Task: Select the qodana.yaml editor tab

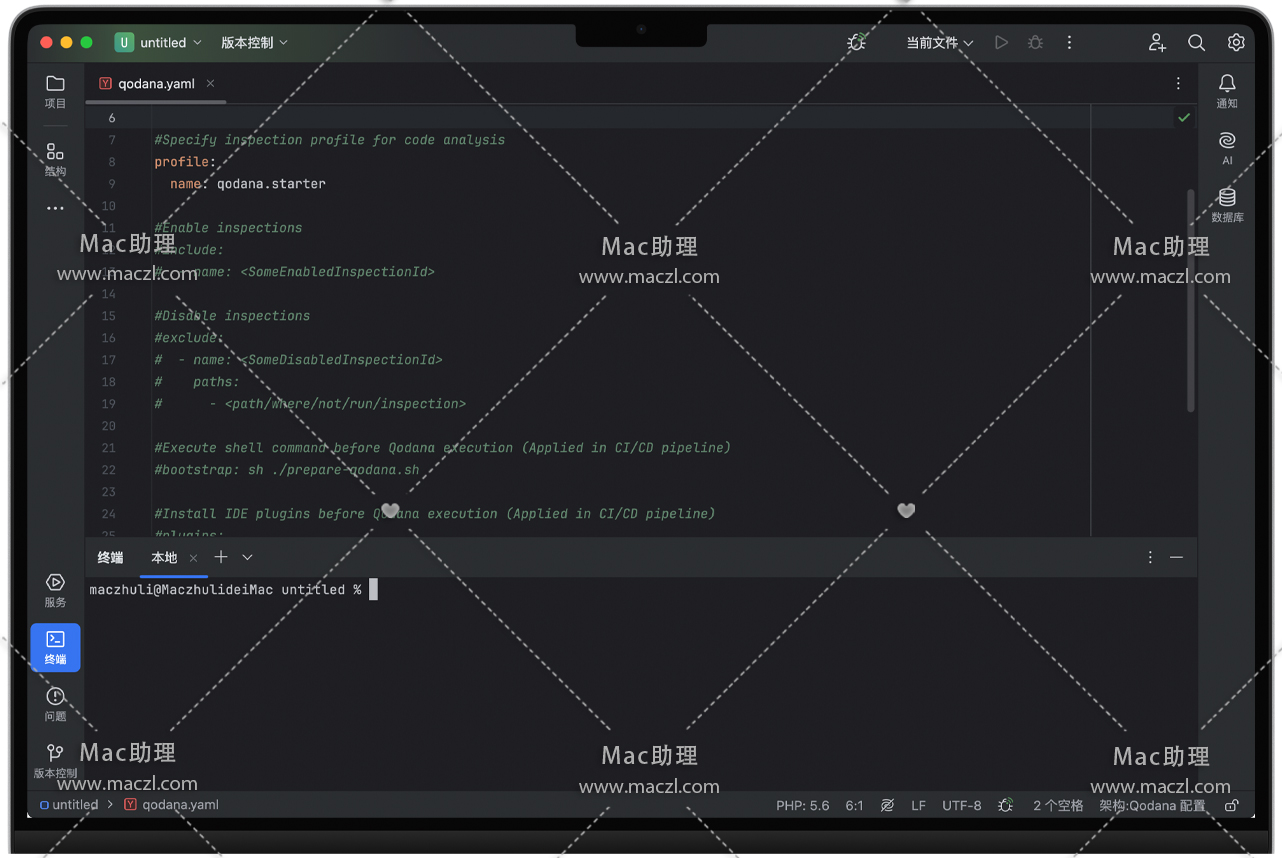Action: click(x=156, y=84)
